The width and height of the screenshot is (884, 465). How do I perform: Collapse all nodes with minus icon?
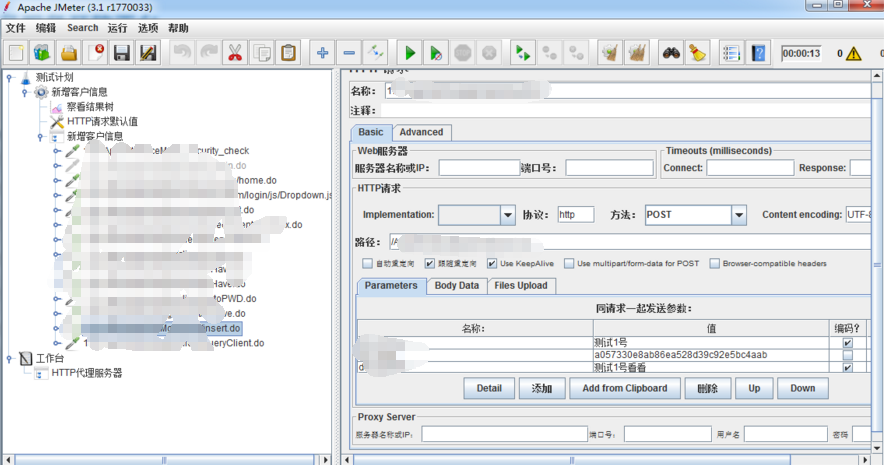point(349,53)
